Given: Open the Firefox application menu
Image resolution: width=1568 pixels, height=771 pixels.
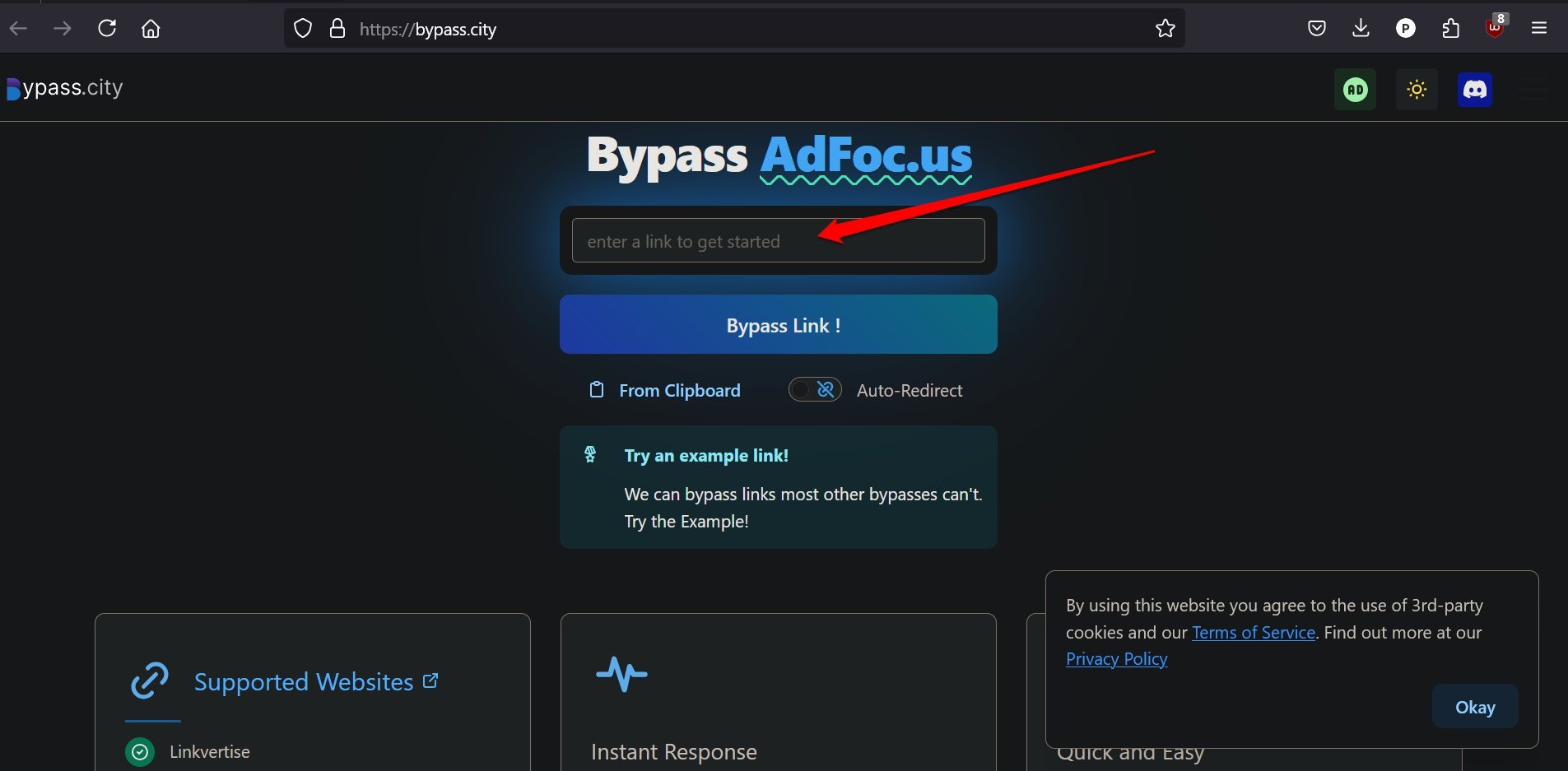Looking at the screenshot, I should 1540,28.
